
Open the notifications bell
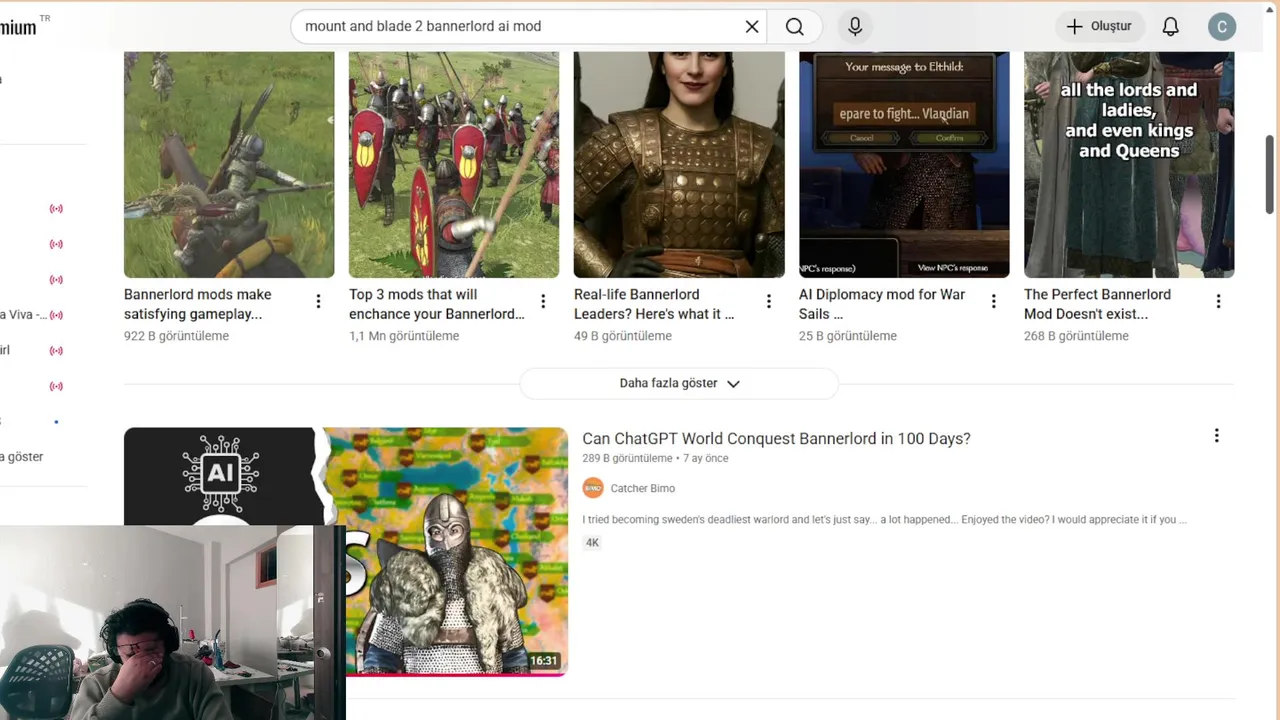click(x=1170, y=26)
